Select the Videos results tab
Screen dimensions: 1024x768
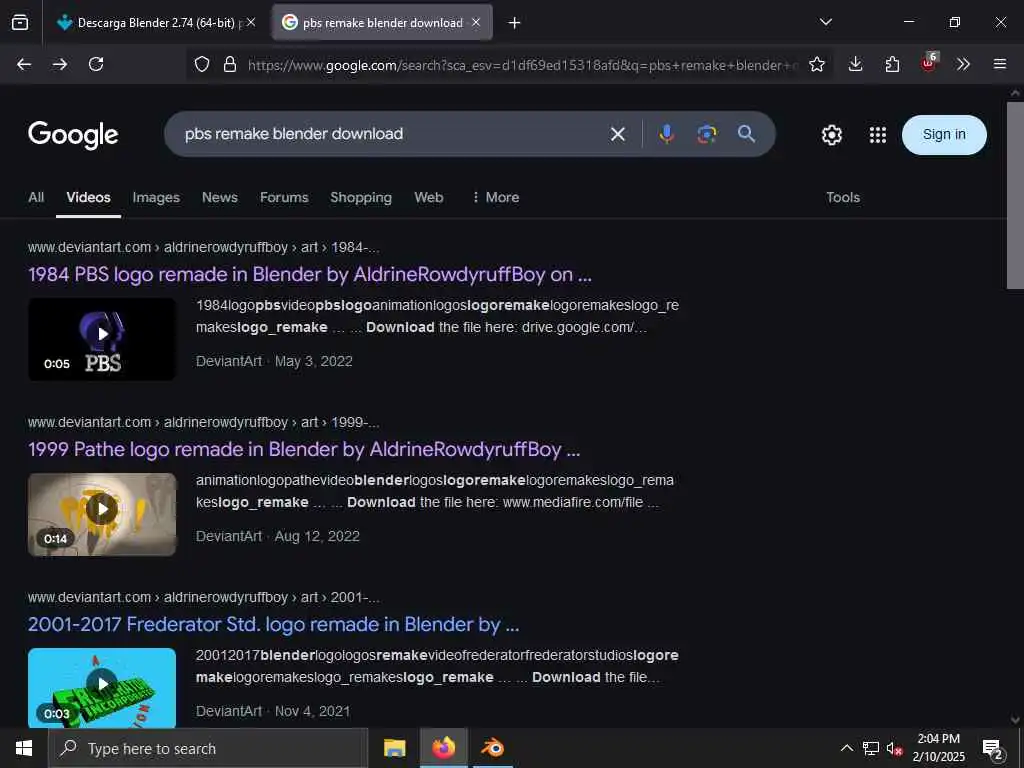pos(88,197)
